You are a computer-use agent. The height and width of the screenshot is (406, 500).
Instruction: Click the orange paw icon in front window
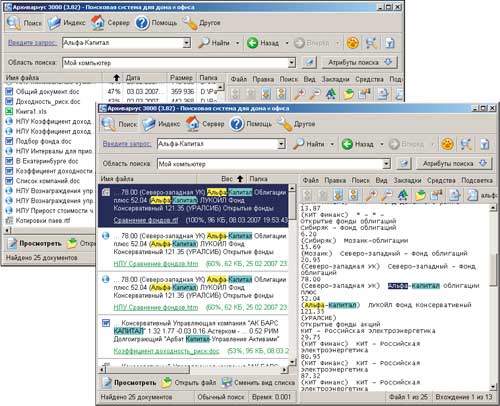pos(447,144)
